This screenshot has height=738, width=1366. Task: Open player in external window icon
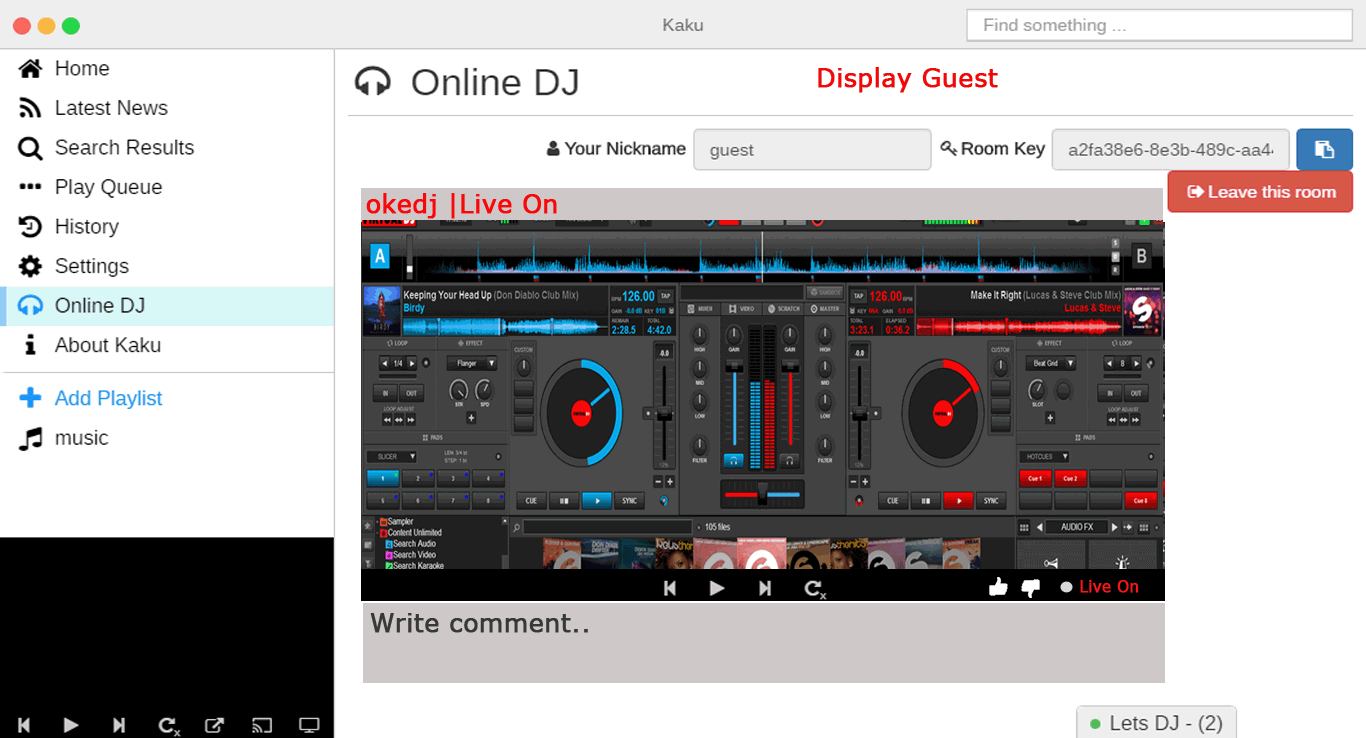[215, 725]
